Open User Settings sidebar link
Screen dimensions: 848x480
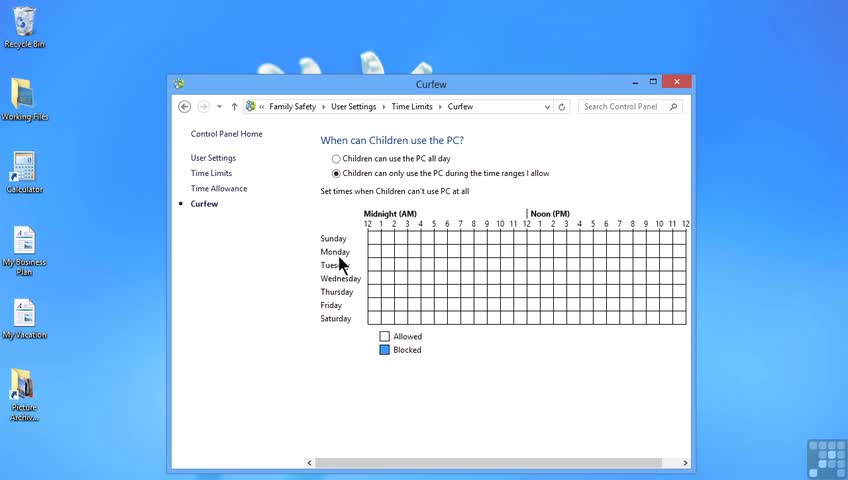click(x=213, y=158)
